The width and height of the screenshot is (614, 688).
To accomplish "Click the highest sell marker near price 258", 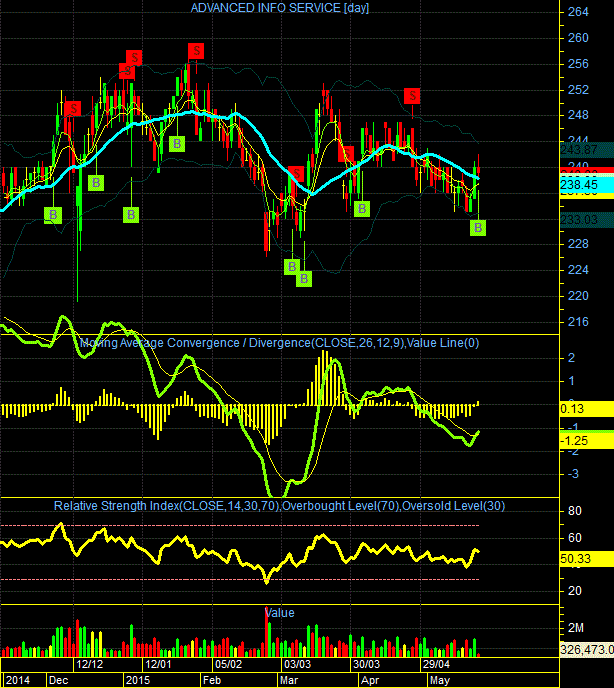I will point(196,51).
